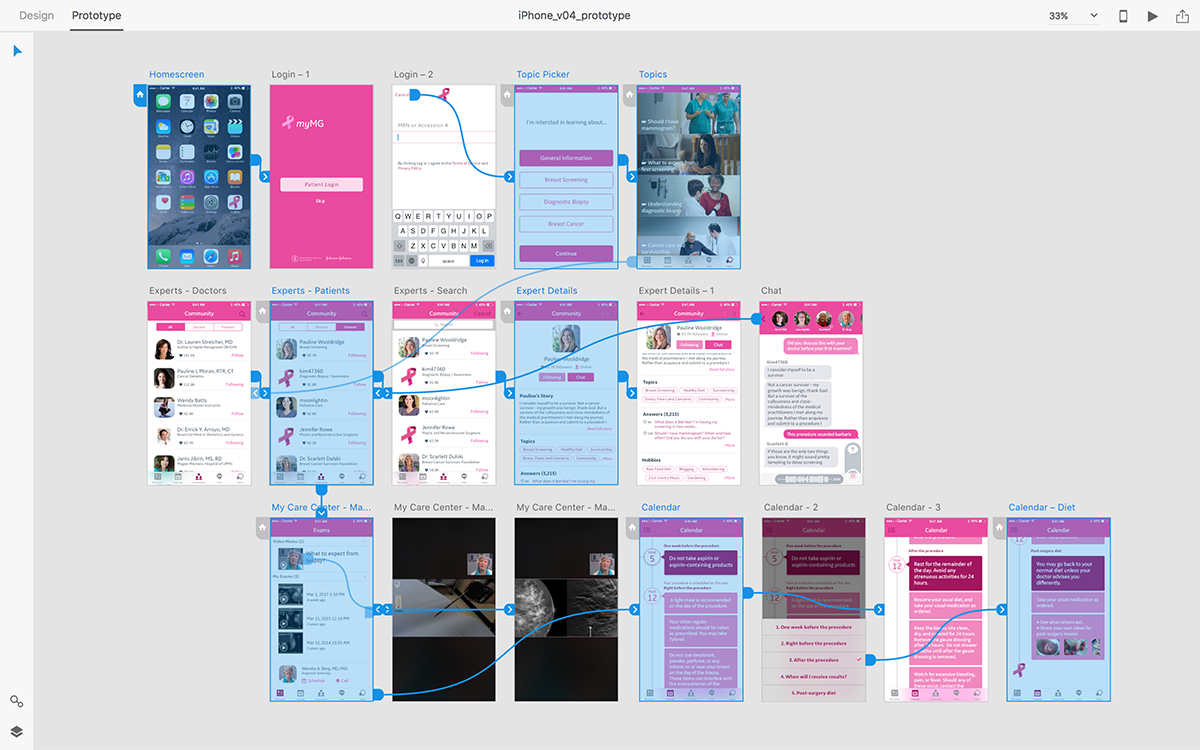Select the Experts - Patients artboard label
Screen dimensions: 1200x750
[x=311, y=291]
